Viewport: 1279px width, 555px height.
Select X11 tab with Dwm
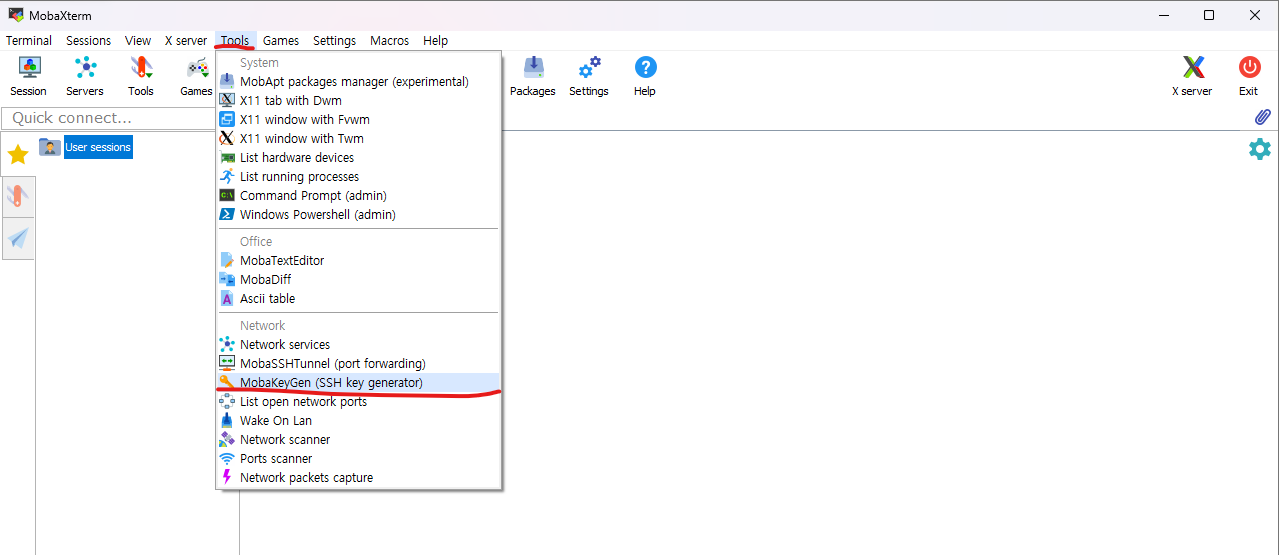point(358,101)
